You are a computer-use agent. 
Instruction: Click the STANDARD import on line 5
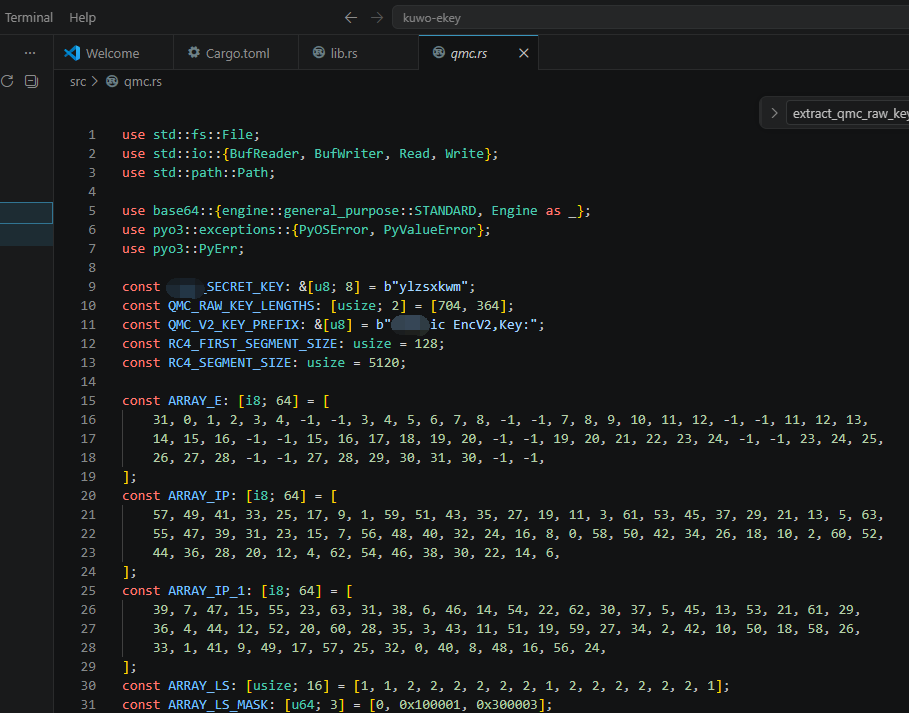coord(445,210)
